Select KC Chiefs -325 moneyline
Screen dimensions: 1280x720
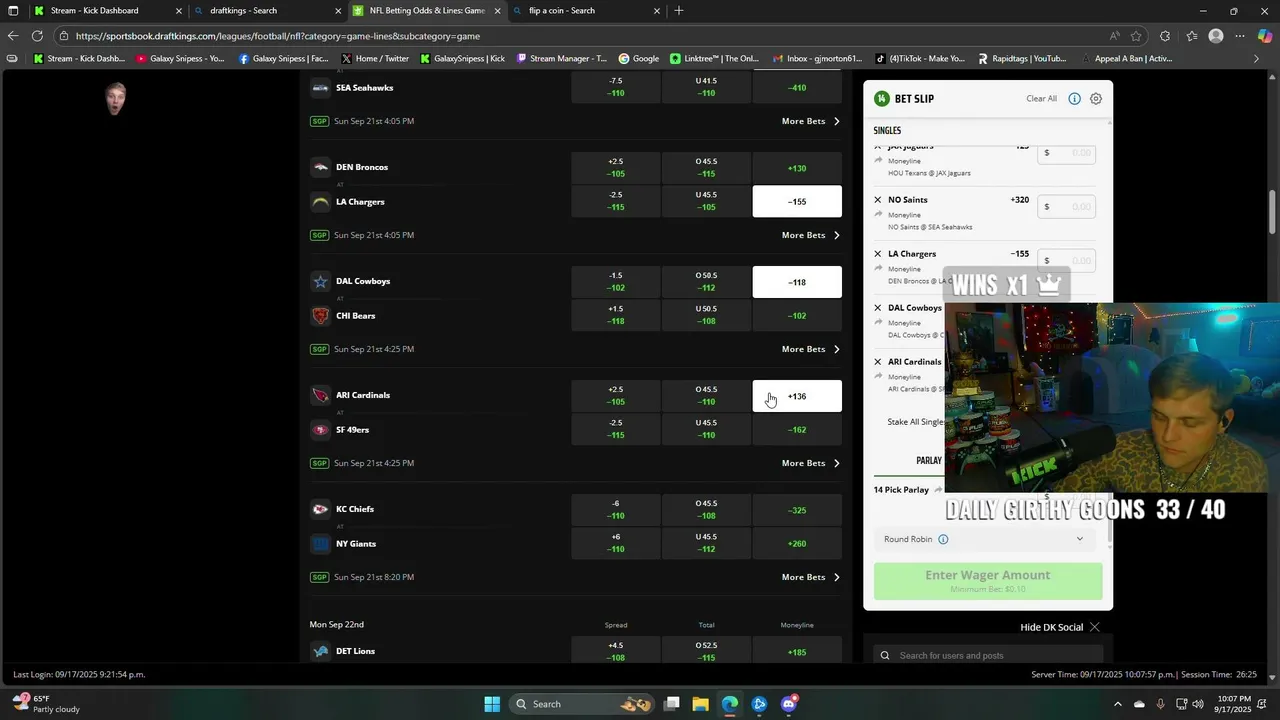pyautogui.click(x=797, y=510)
